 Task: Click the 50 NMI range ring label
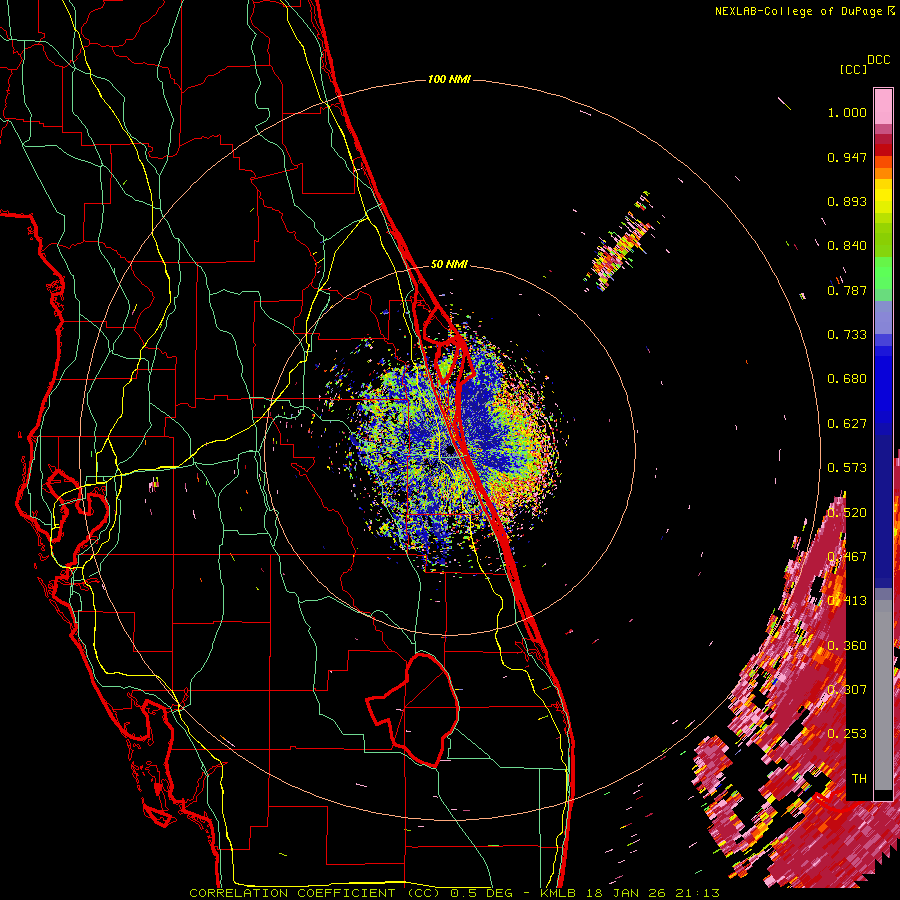(x=449, y=264)
